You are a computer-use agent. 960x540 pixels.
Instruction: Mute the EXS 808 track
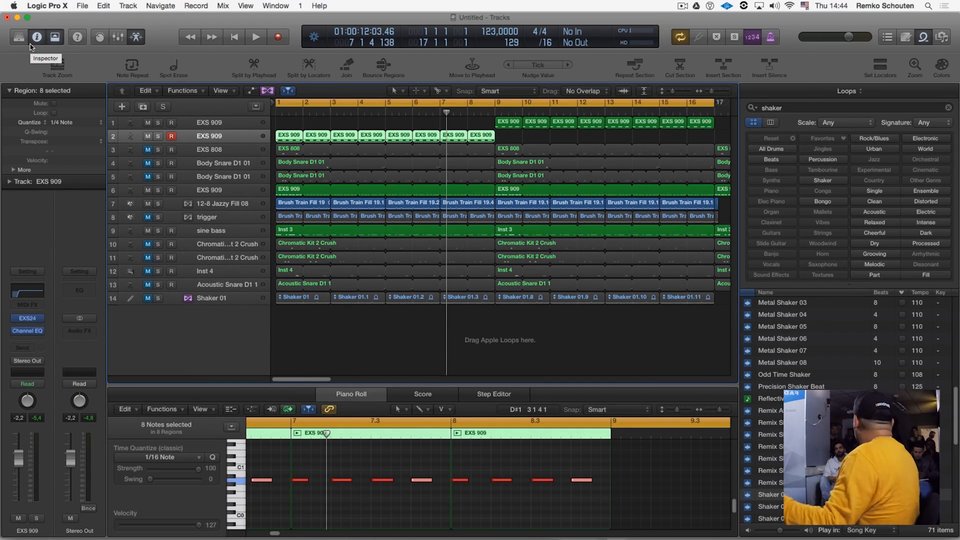[x=148, y=149]
